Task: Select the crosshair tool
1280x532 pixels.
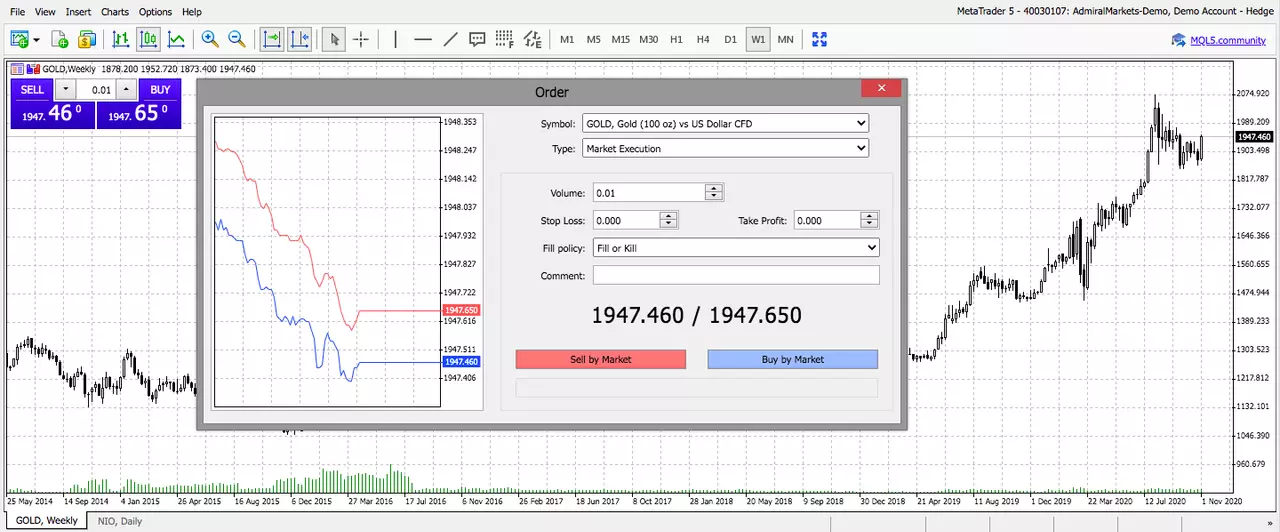Action: [x=361, y=40]
